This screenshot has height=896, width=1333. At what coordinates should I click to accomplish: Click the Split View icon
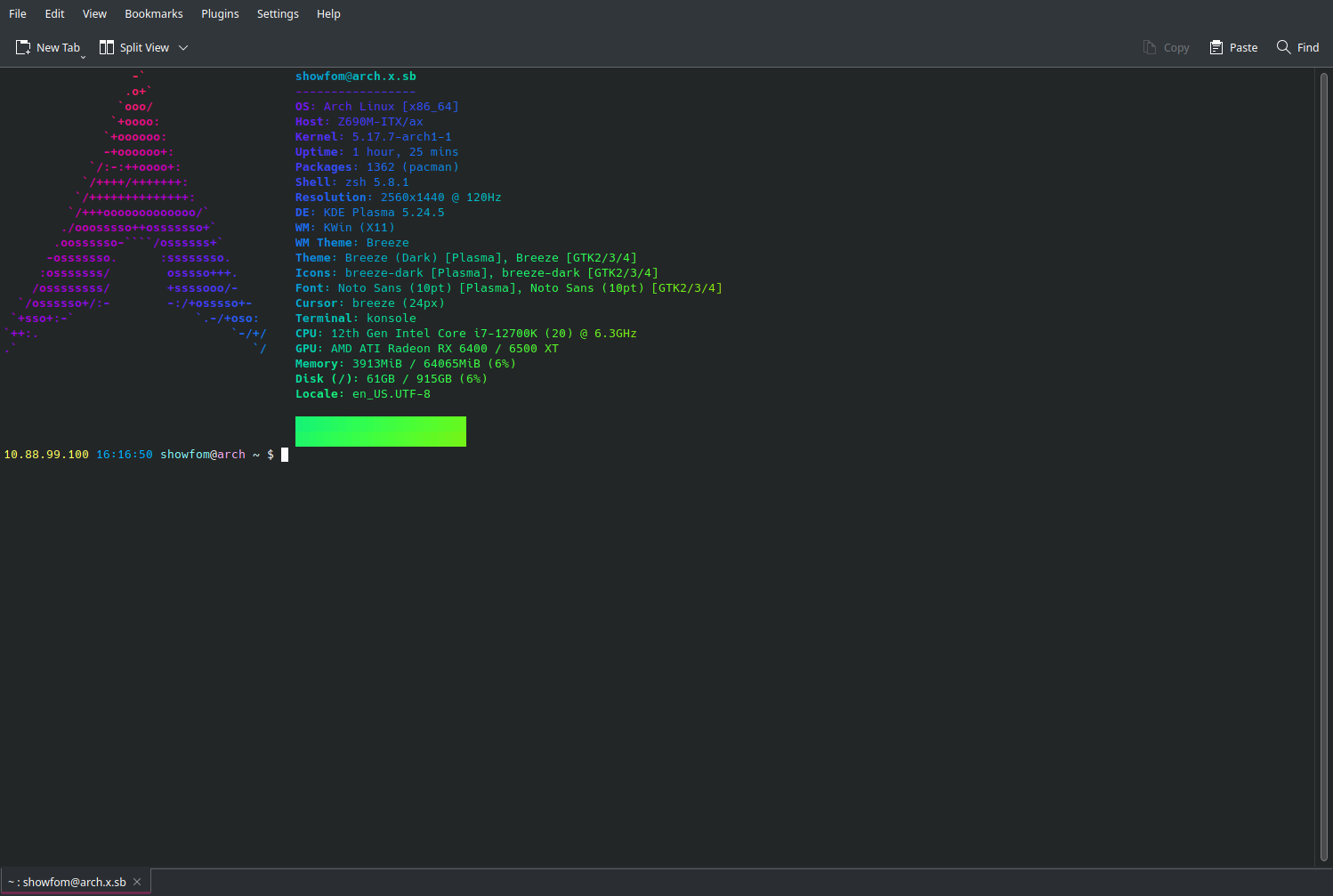pos(107,47)
